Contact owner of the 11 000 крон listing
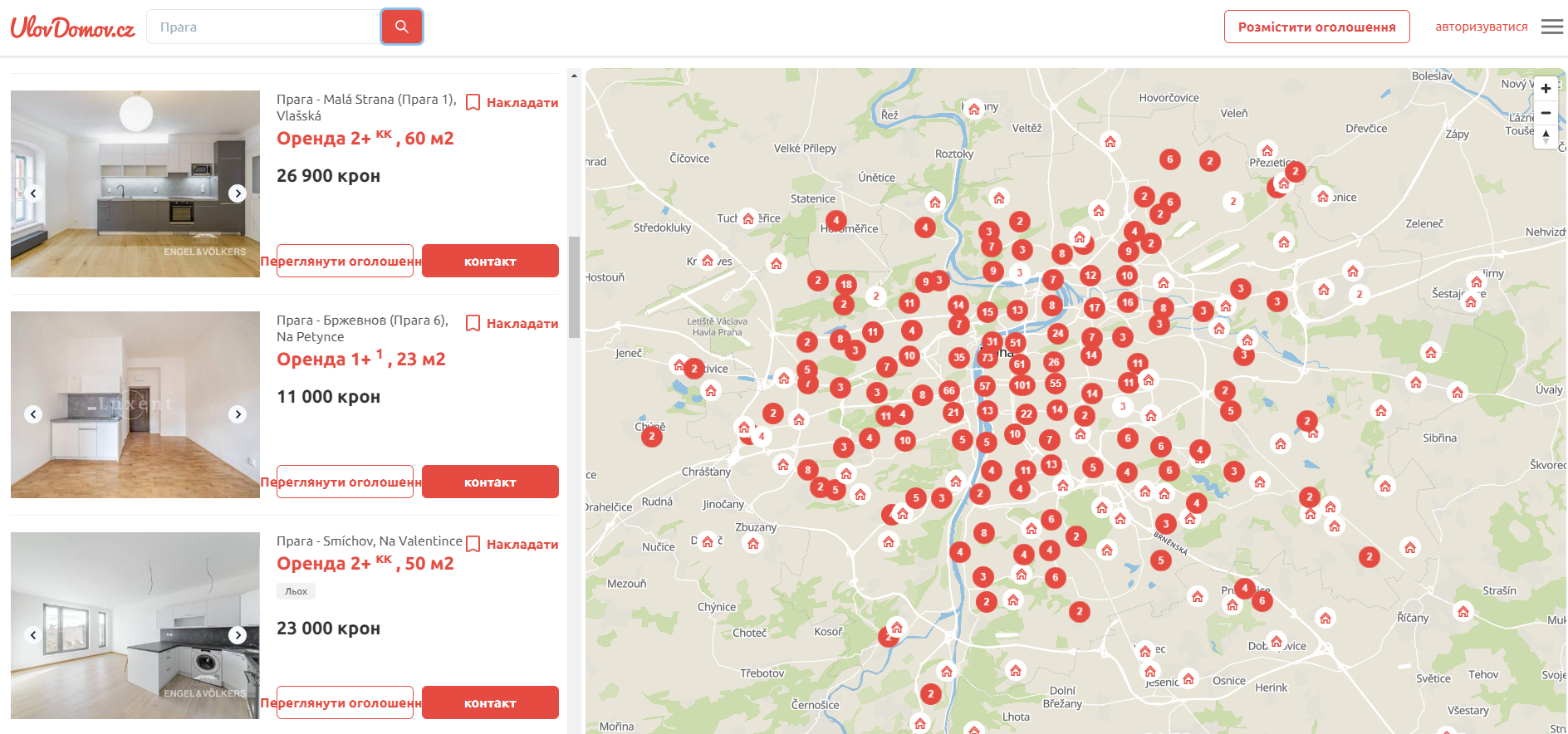Image resolution: width=1568 pixels, height=734 pixels. tap(490, 482)
